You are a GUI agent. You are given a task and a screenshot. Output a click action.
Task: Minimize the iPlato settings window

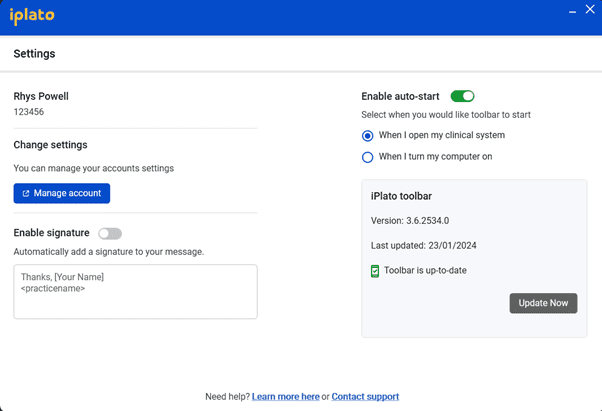tap(572, 12)
